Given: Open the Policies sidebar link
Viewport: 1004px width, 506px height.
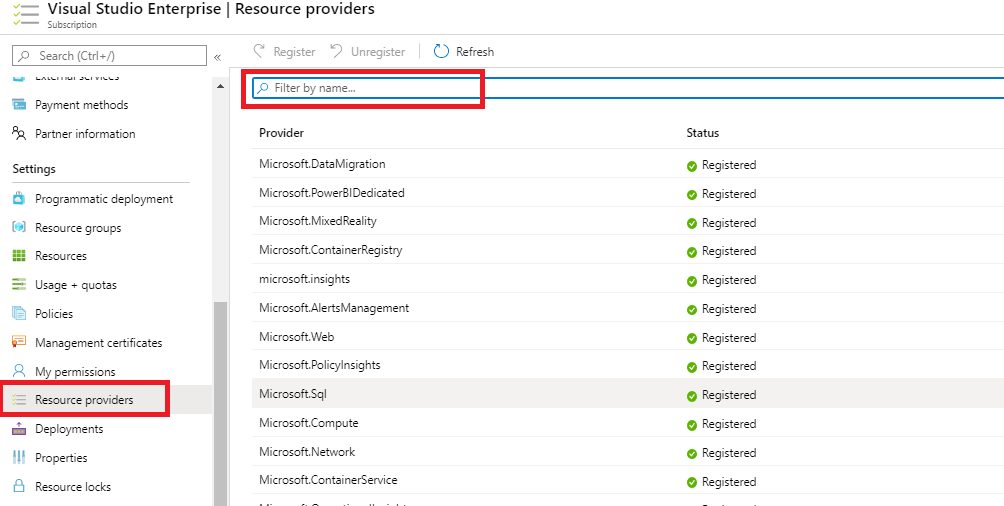Looking at the screenshot, I should (54, 314).
